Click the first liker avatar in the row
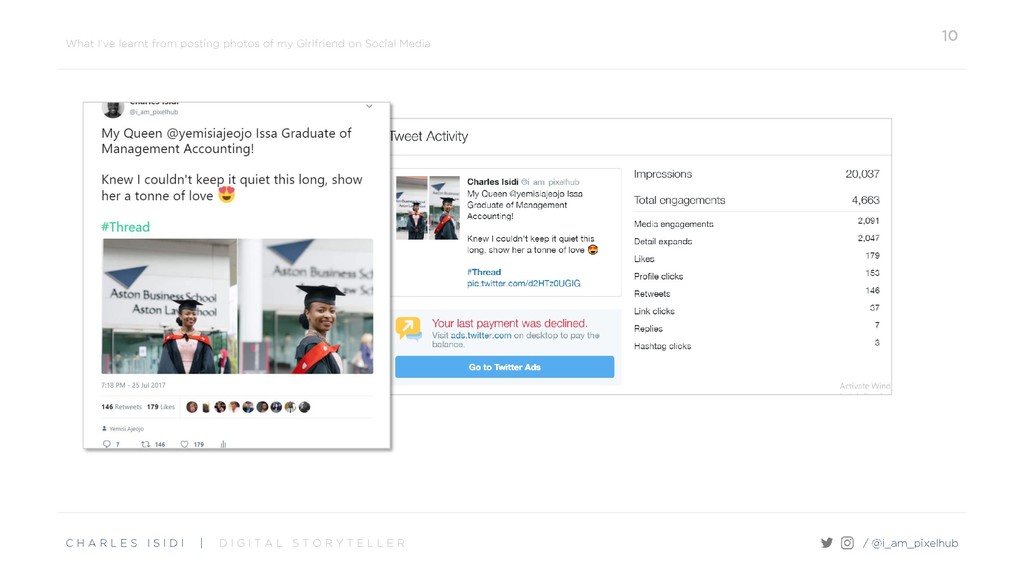Viewport: 1024px width, 576px height. pyautogui.click(x=192, y=407)
